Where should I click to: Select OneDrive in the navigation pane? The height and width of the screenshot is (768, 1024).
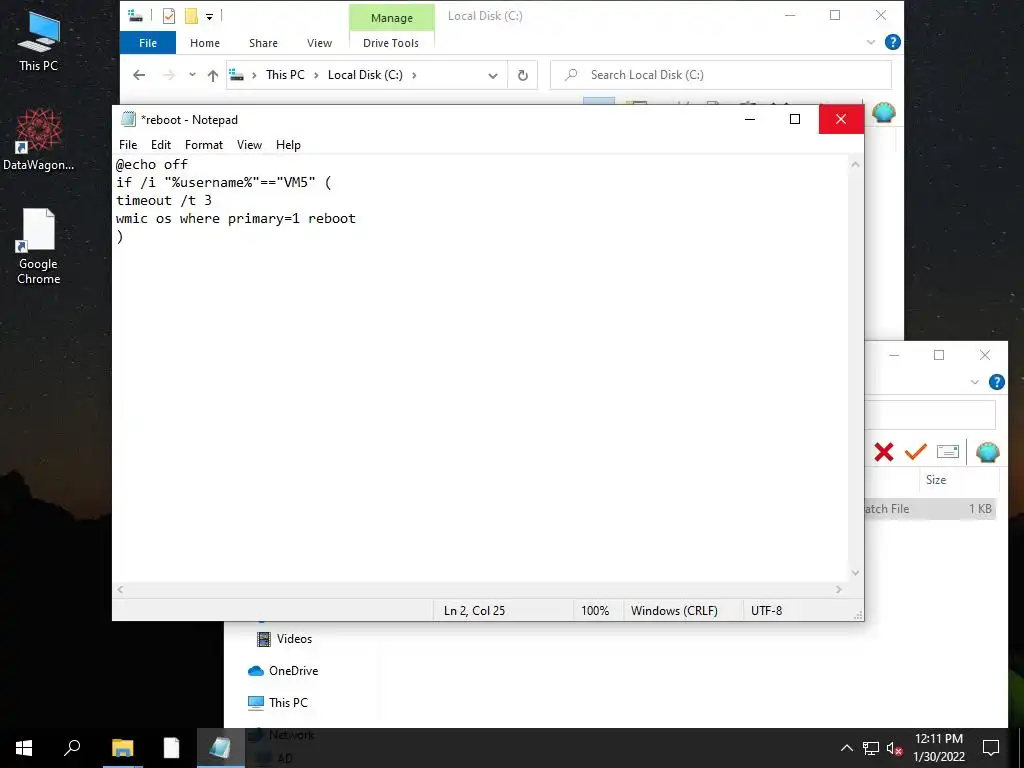283,671
